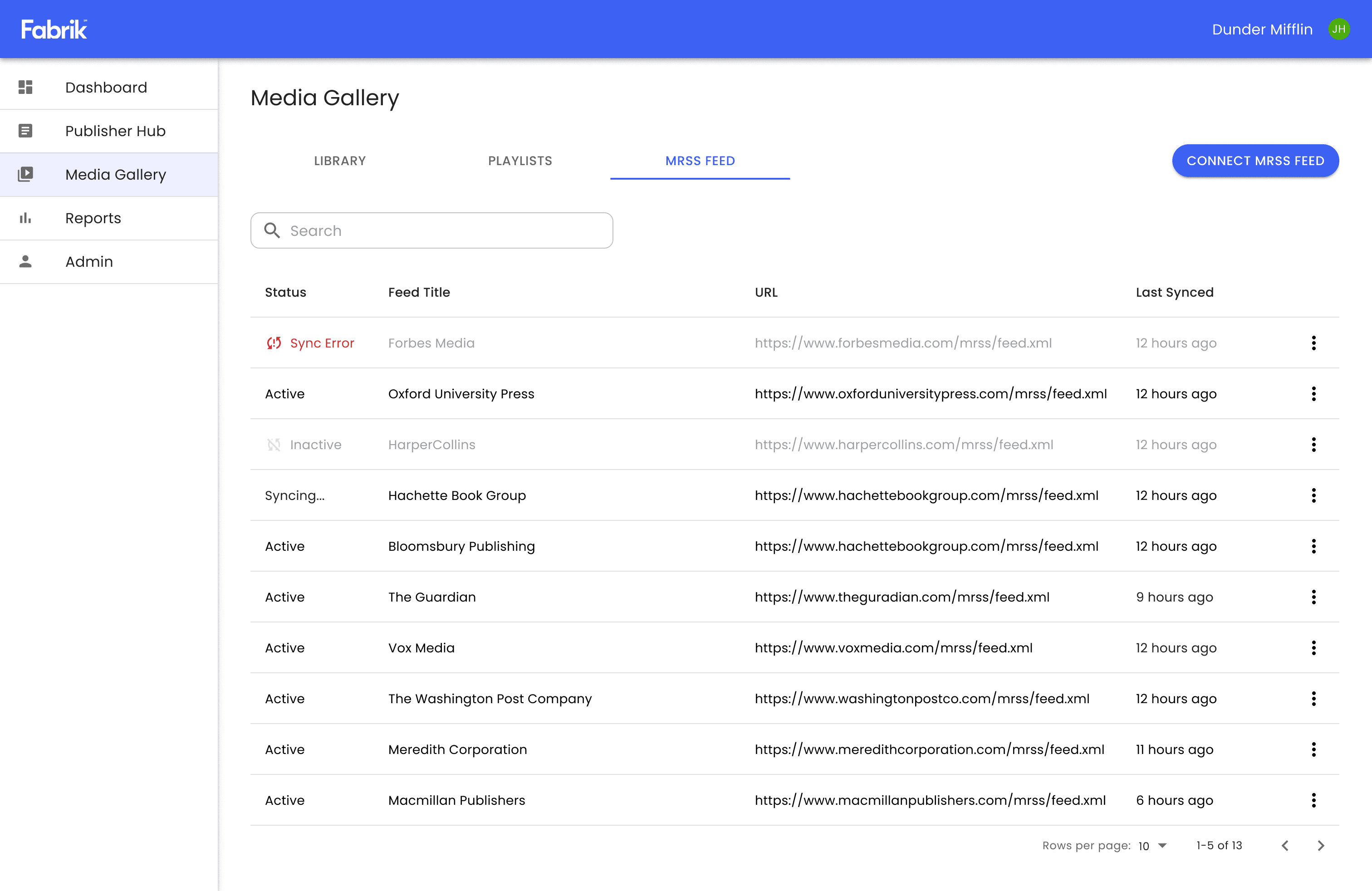Viewport: 1372px width, 891px height.
Task: Open Dashboard from the sidebar
Action: coord(109,87)
